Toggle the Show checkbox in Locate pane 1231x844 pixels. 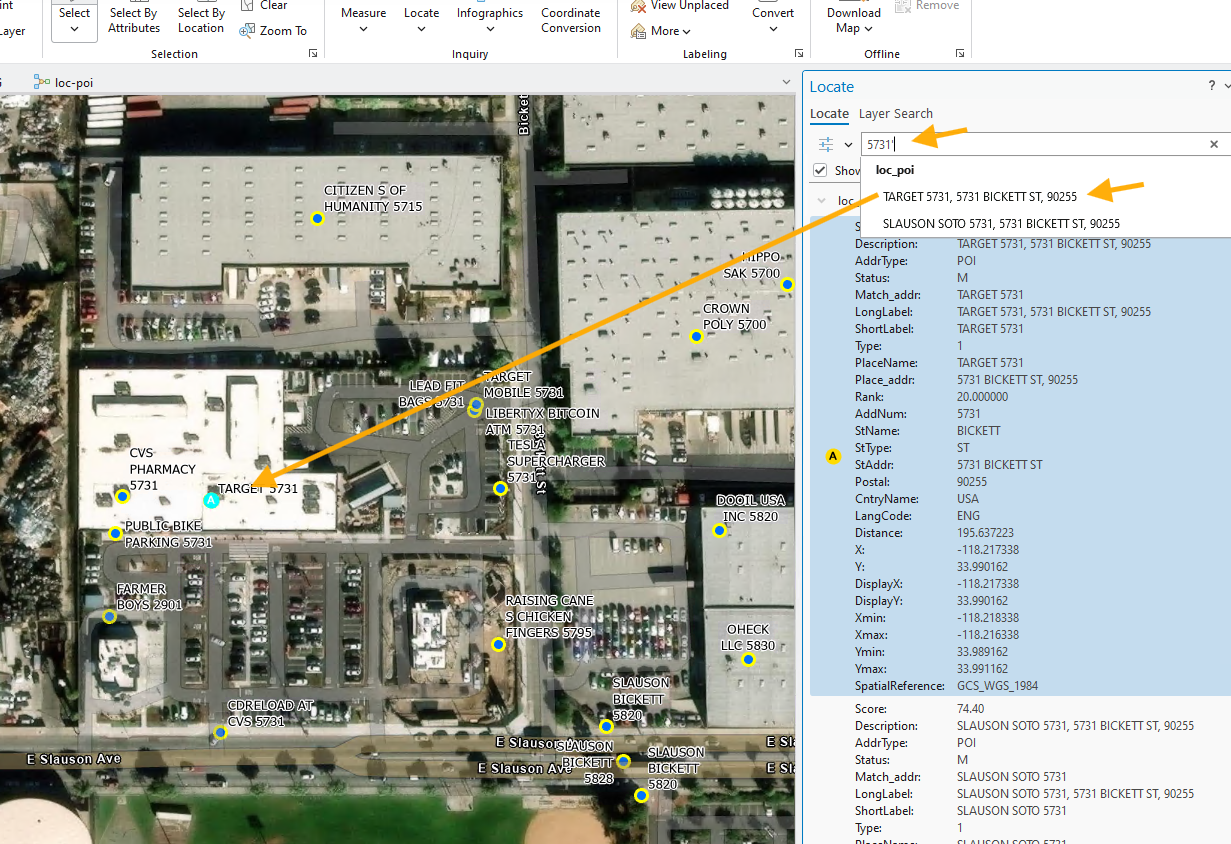(821, 171)
